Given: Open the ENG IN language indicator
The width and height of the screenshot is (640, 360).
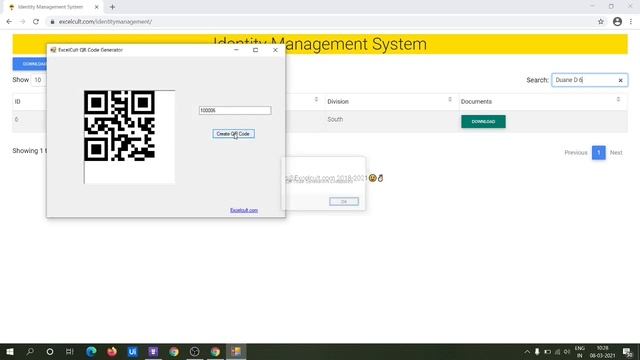Looking at the screenshot, I should 580,351.
